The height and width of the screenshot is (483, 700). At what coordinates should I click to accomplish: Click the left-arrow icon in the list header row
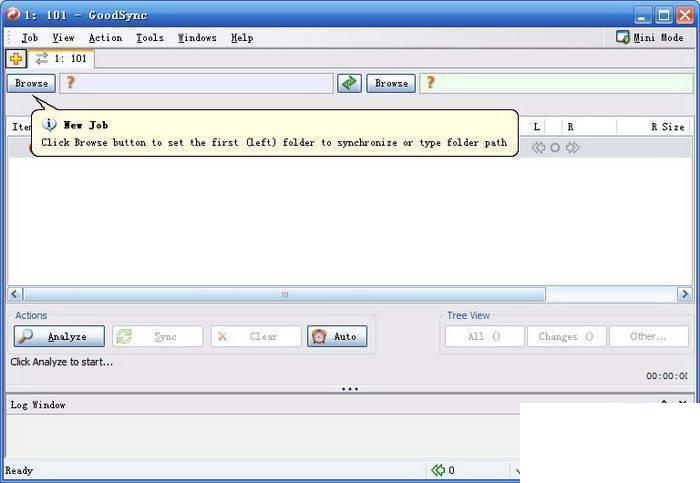coord(538,148)
